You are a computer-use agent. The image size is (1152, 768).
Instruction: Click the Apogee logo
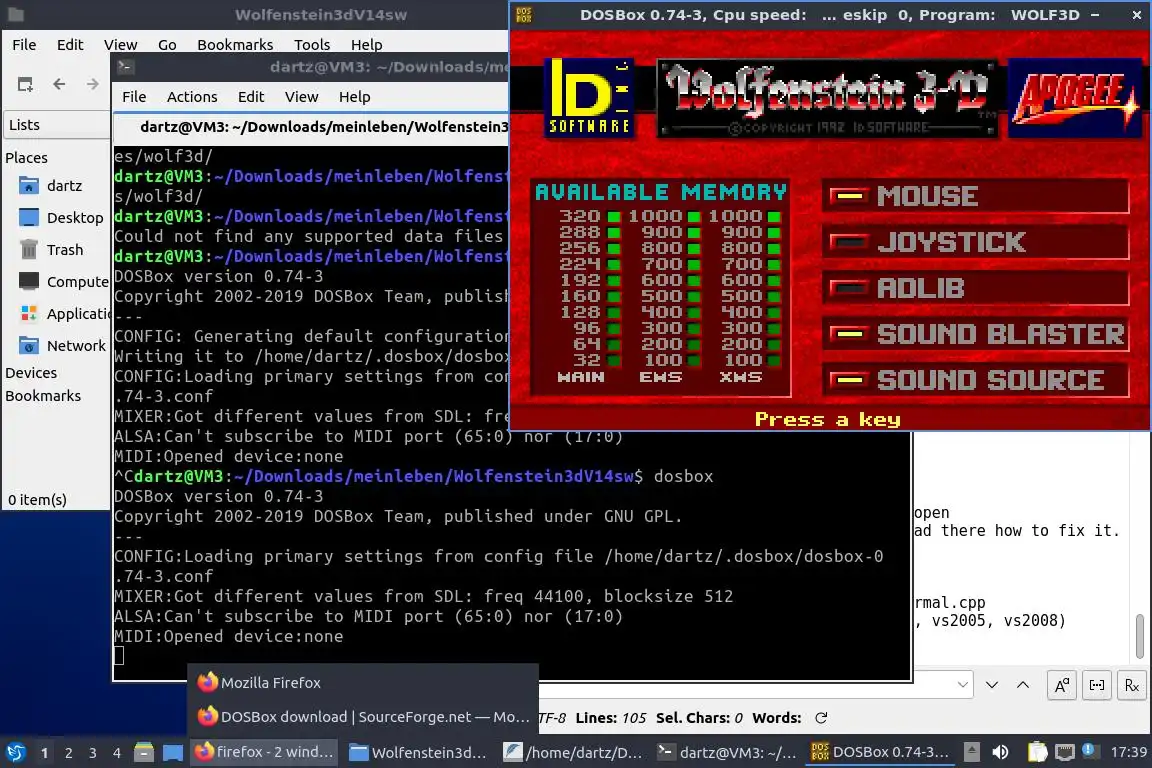pos(1076,98)
